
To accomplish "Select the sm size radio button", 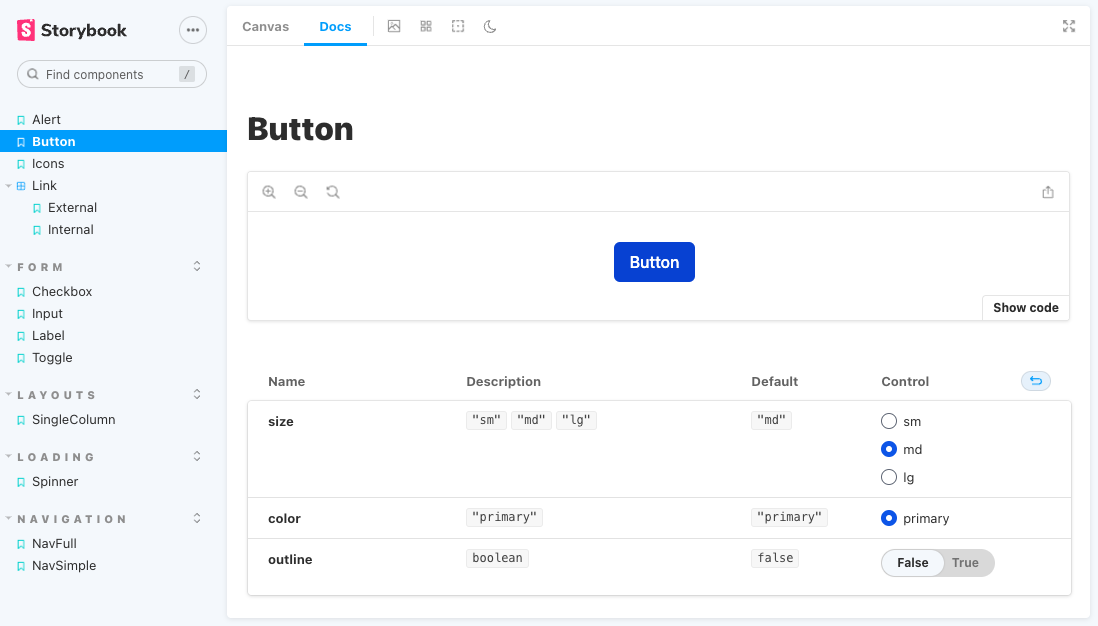I will (889, 421).
